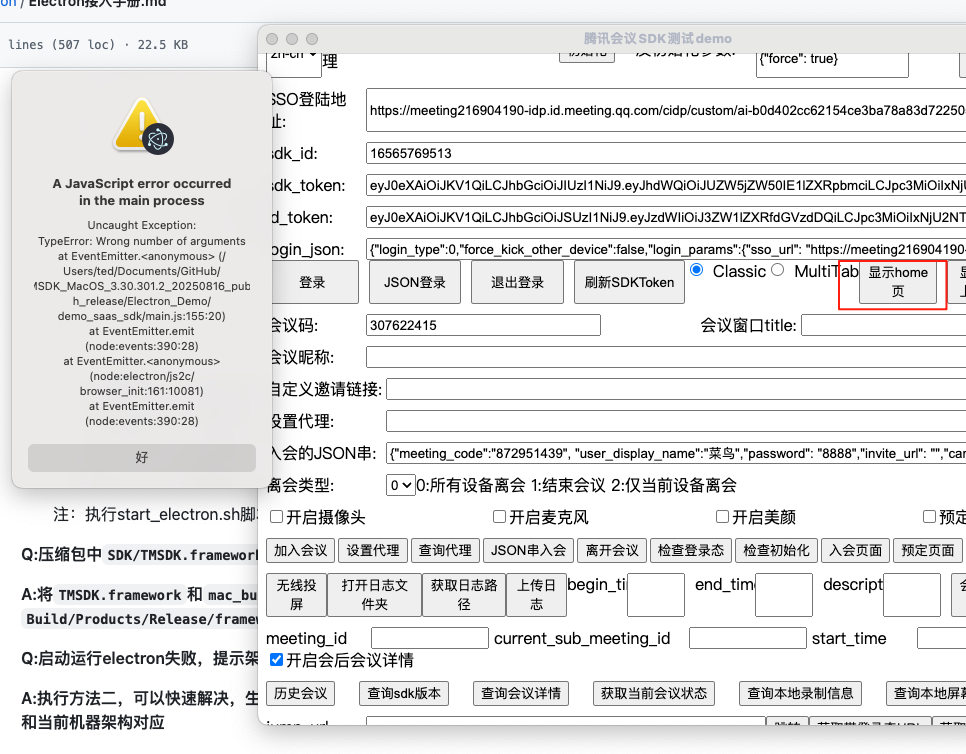Viewport: 966px width, 754px height.
Task: Enable the 开启麦克风 checkbox
Action: 500,517
